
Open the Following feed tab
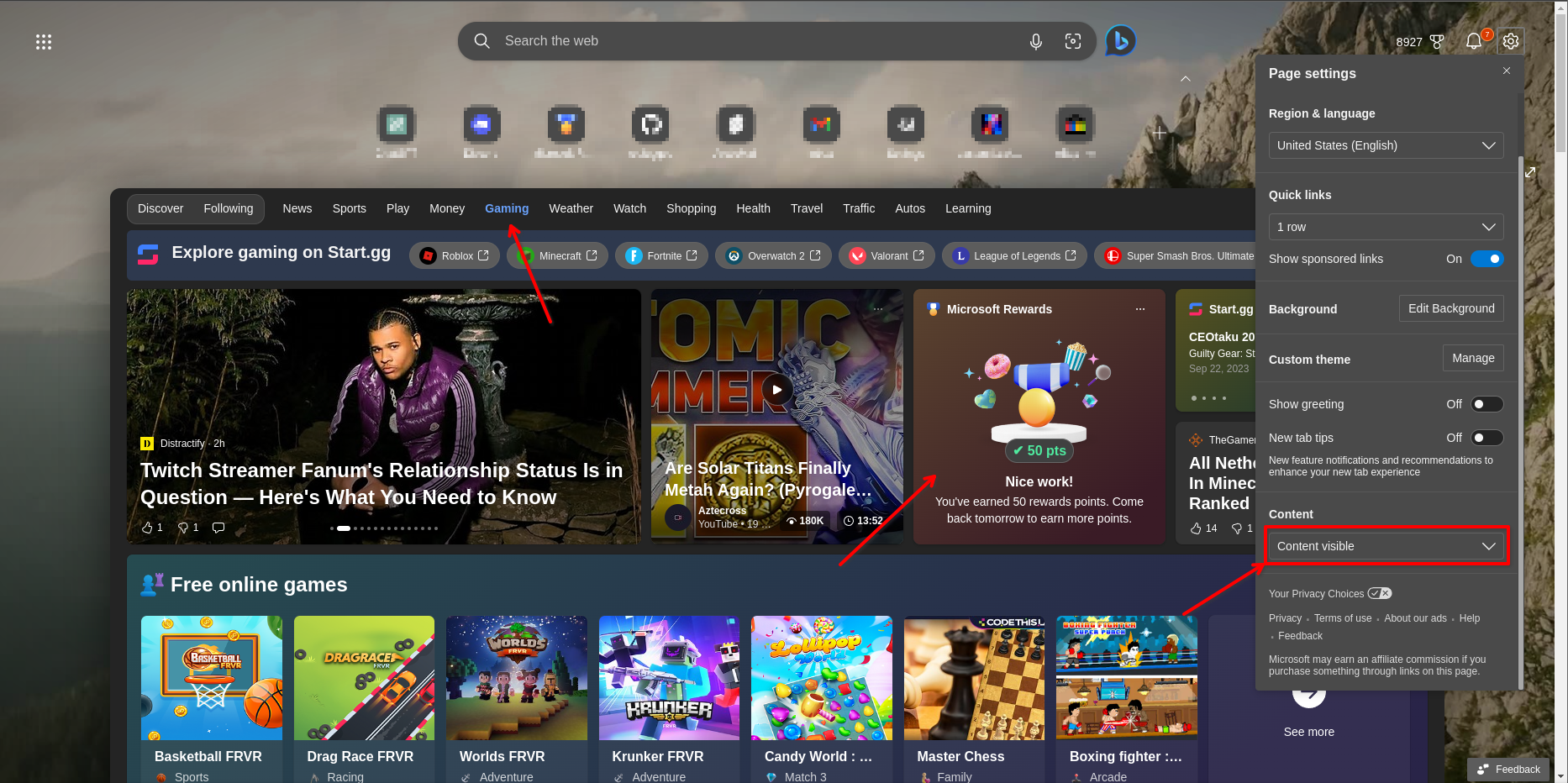tap(228, 208)
